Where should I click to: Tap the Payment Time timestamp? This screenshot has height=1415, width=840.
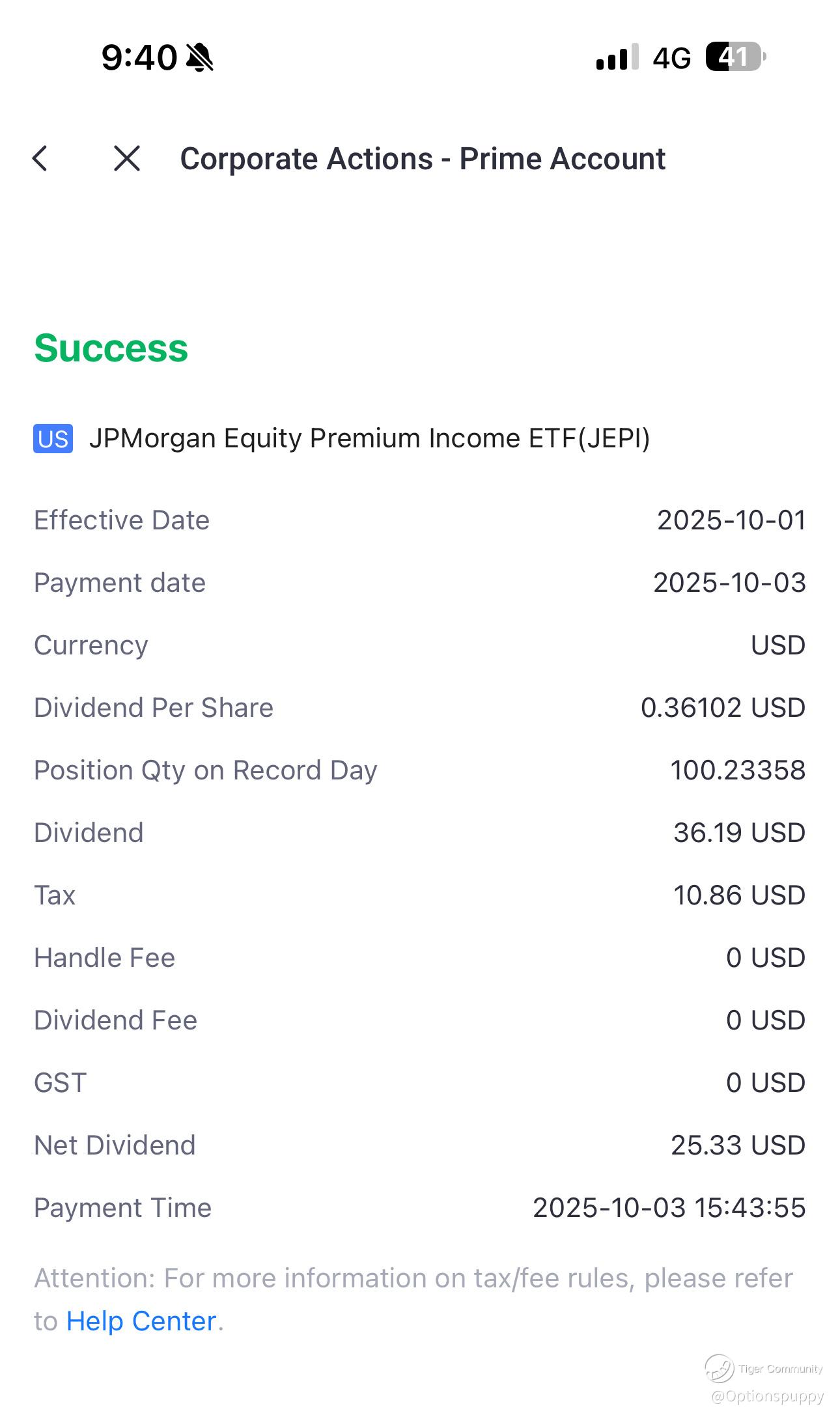[x=669, y=1208]
